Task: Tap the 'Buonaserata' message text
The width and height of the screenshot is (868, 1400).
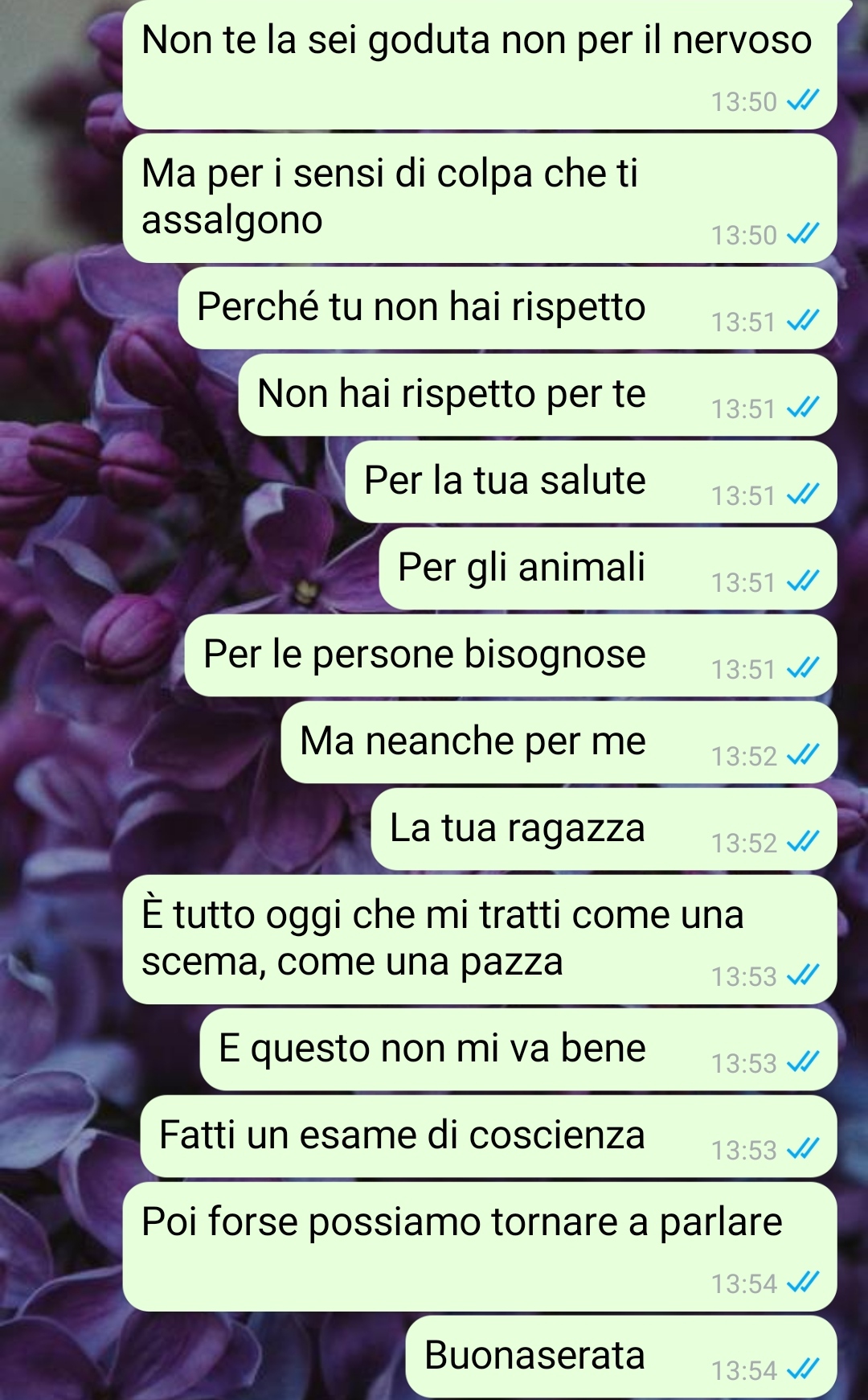Action: pyautogui.click(x=534, y=1355)
